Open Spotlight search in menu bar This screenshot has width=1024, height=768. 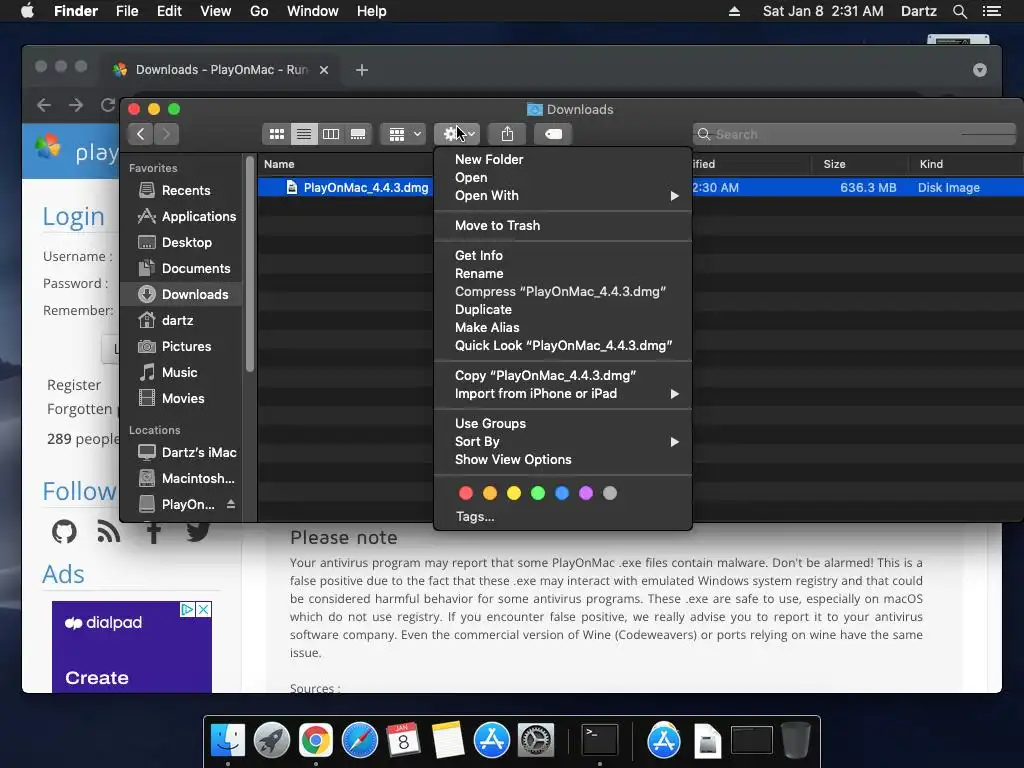(959, 11)
